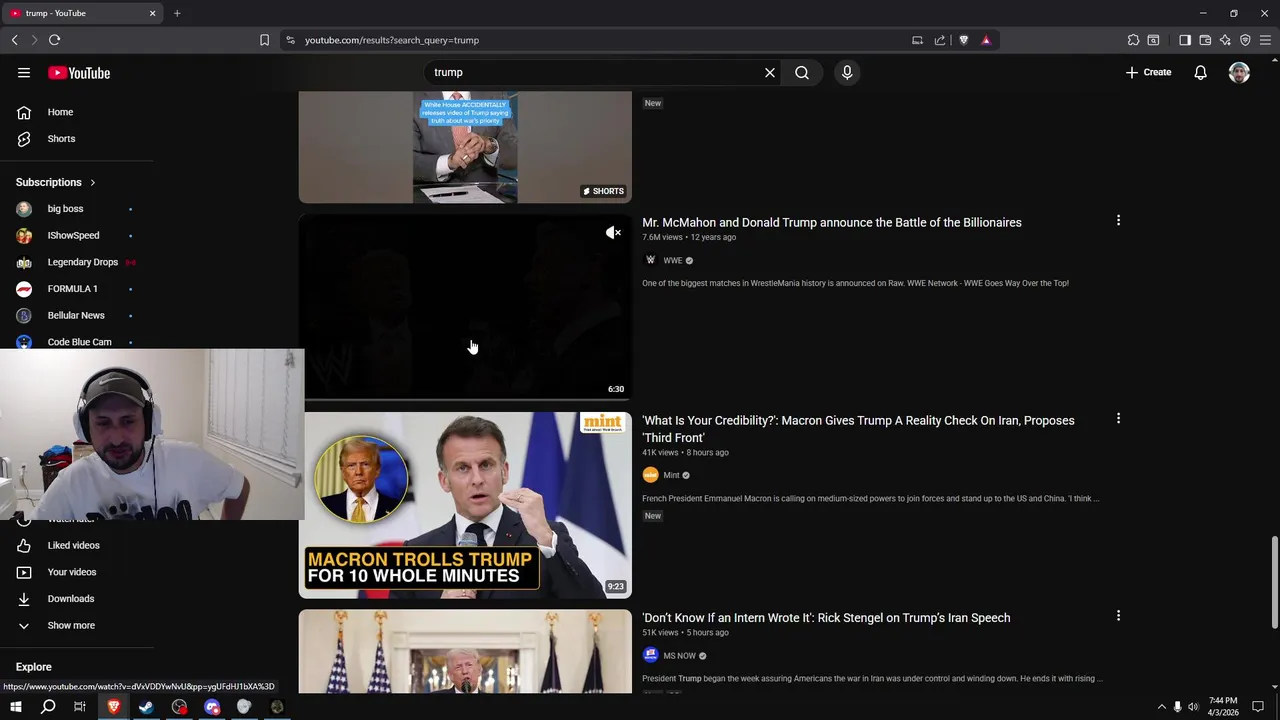Open the Macron Reality Check video title
Image resolution: width=1280 pixels, height=720 pixels.
tap(858, 429)
